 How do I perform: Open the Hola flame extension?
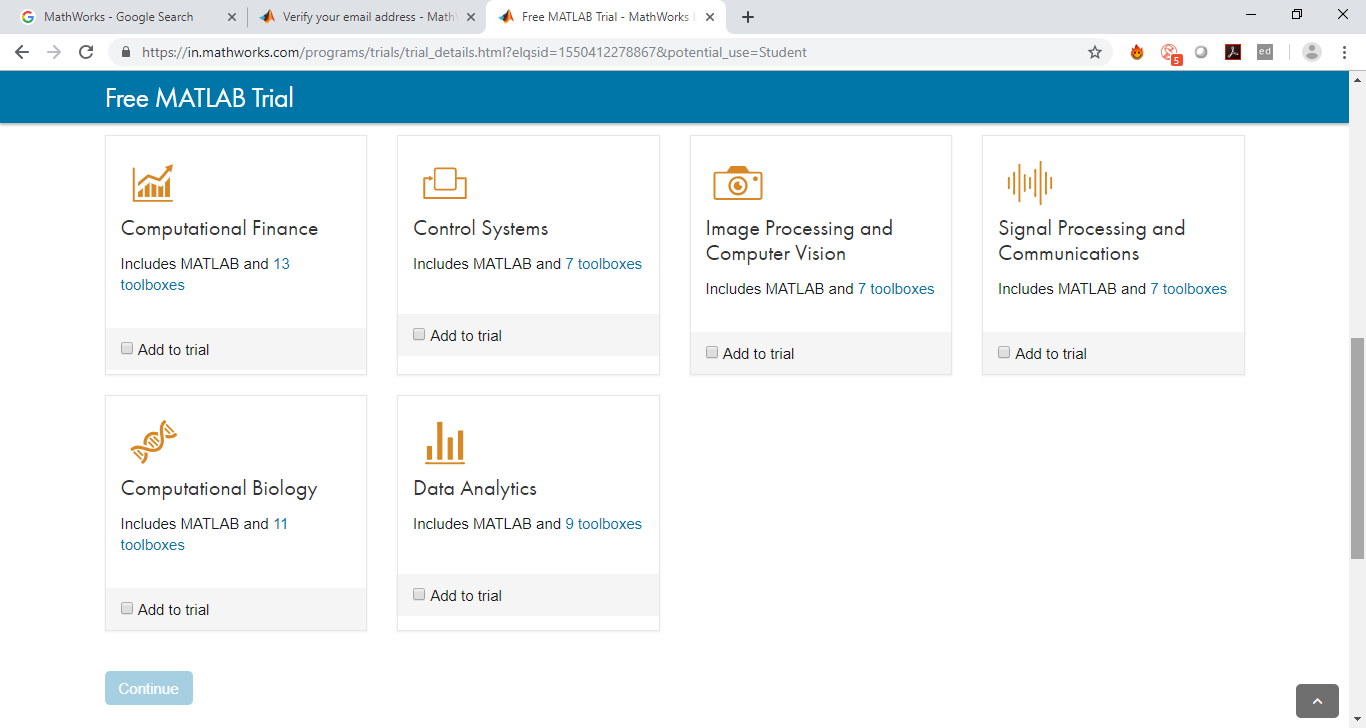tap(1137, 52)
